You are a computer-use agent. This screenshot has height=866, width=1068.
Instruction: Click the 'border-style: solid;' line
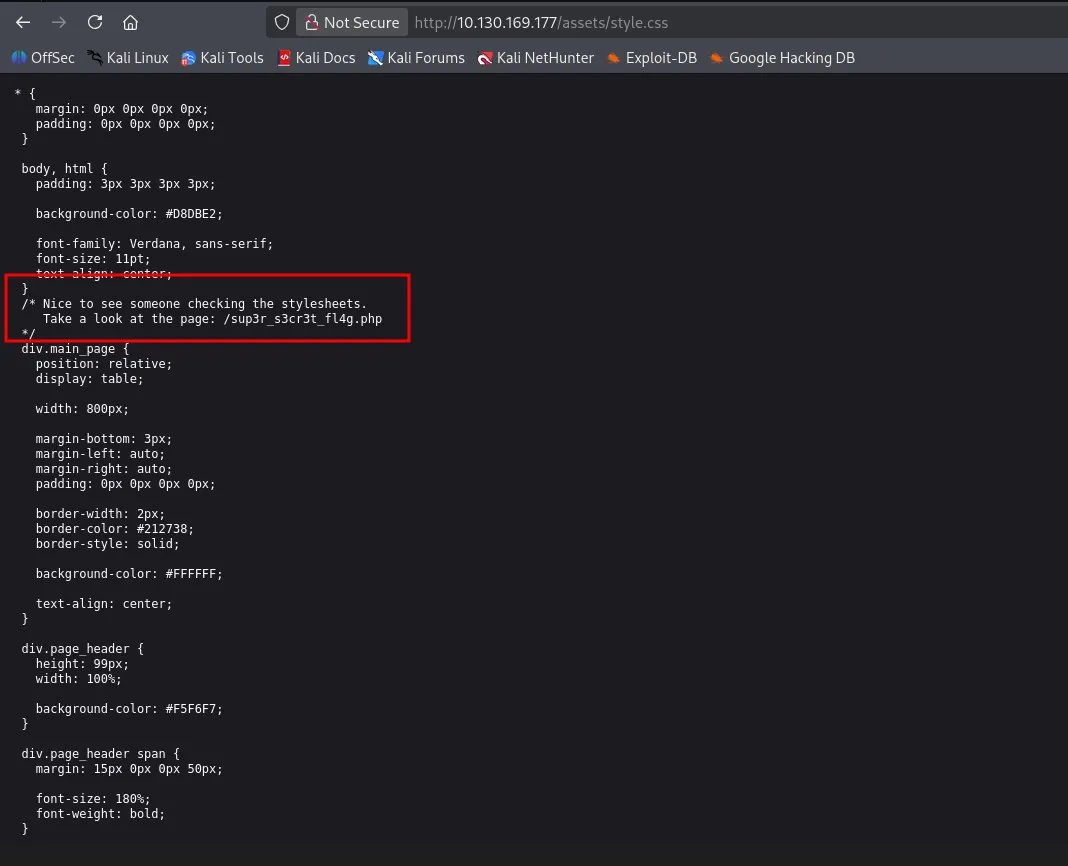[108, 544]
